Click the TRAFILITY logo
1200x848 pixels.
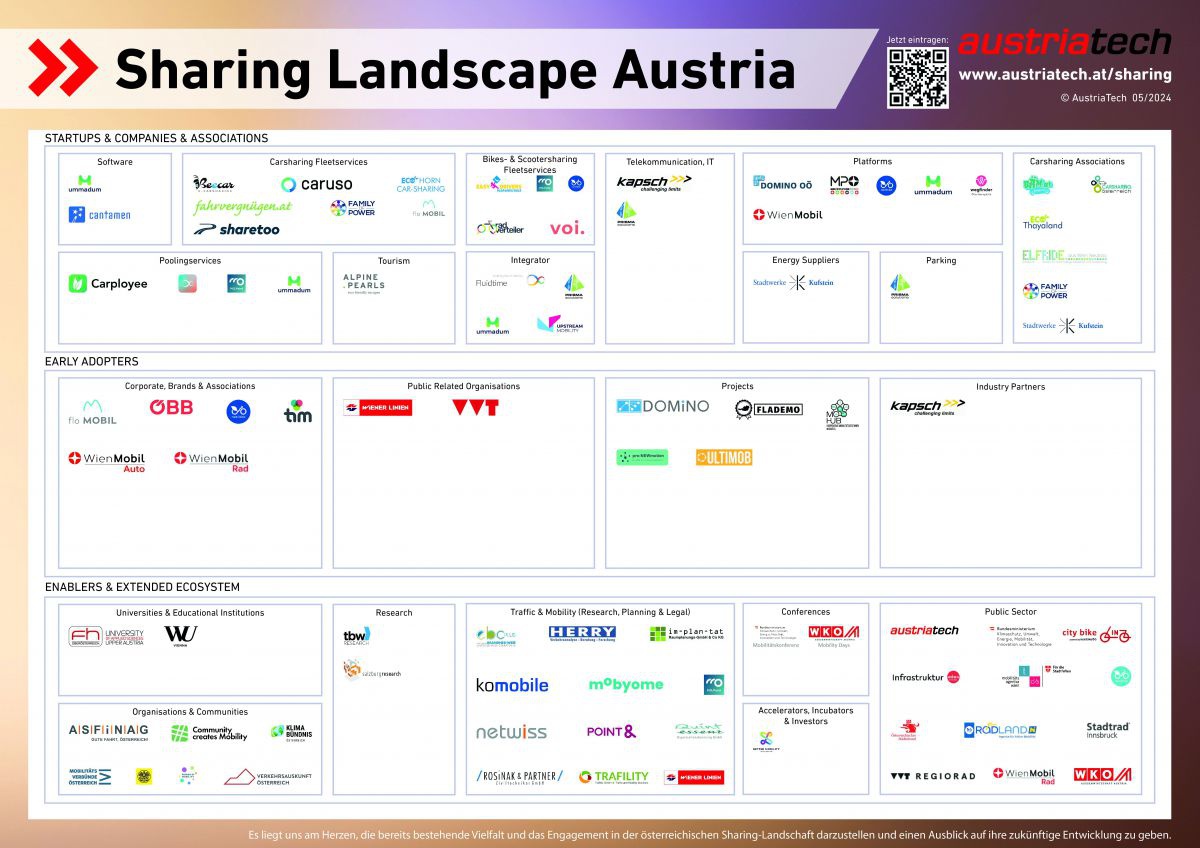613,777
